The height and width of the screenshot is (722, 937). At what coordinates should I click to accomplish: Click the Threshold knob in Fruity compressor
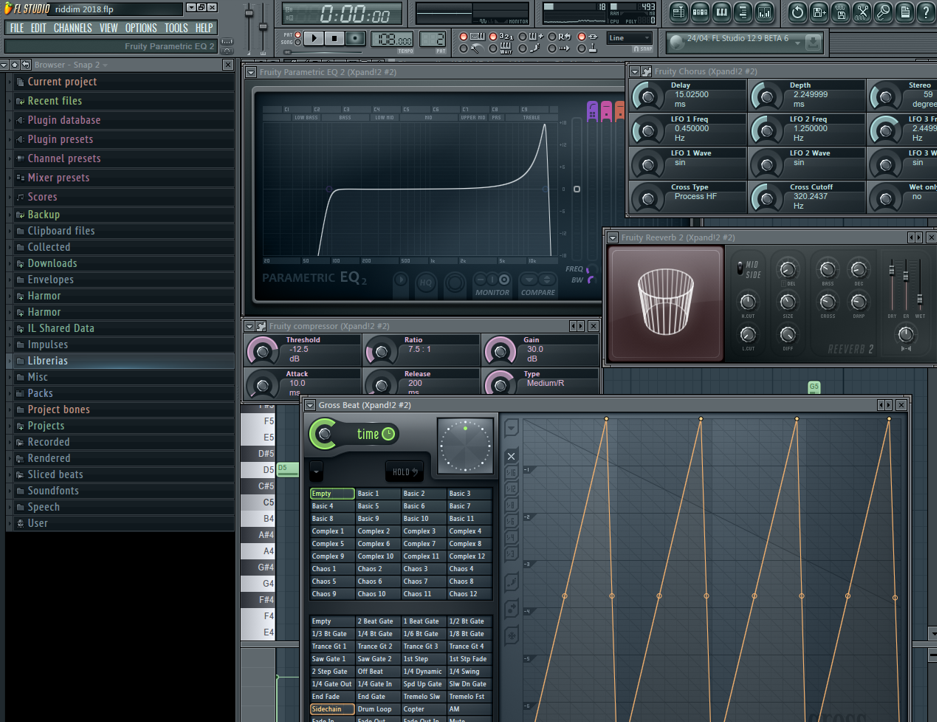(x=262, y=351)
